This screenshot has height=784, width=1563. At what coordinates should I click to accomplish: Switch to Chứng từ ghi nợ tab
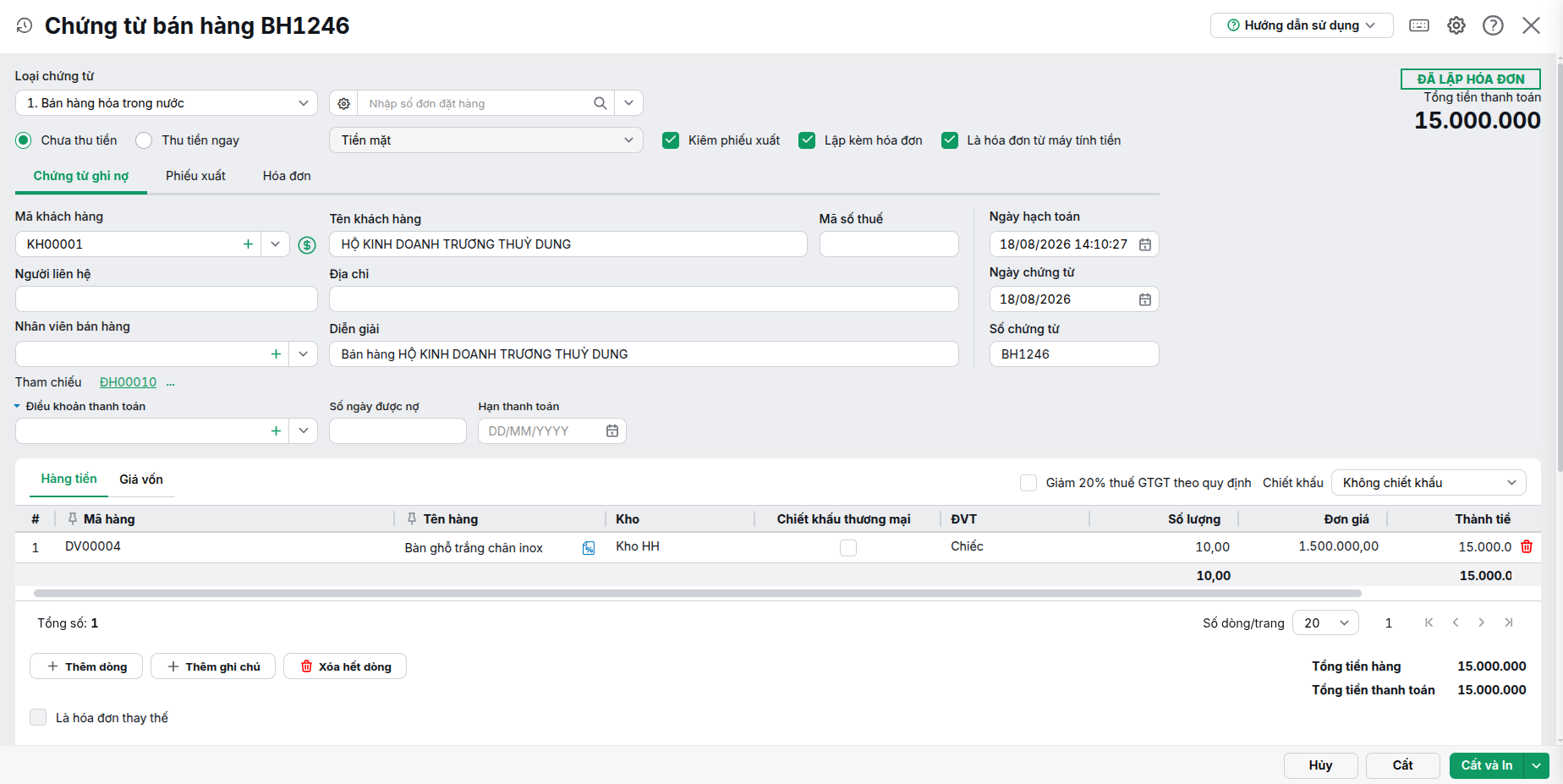point(81,176)
